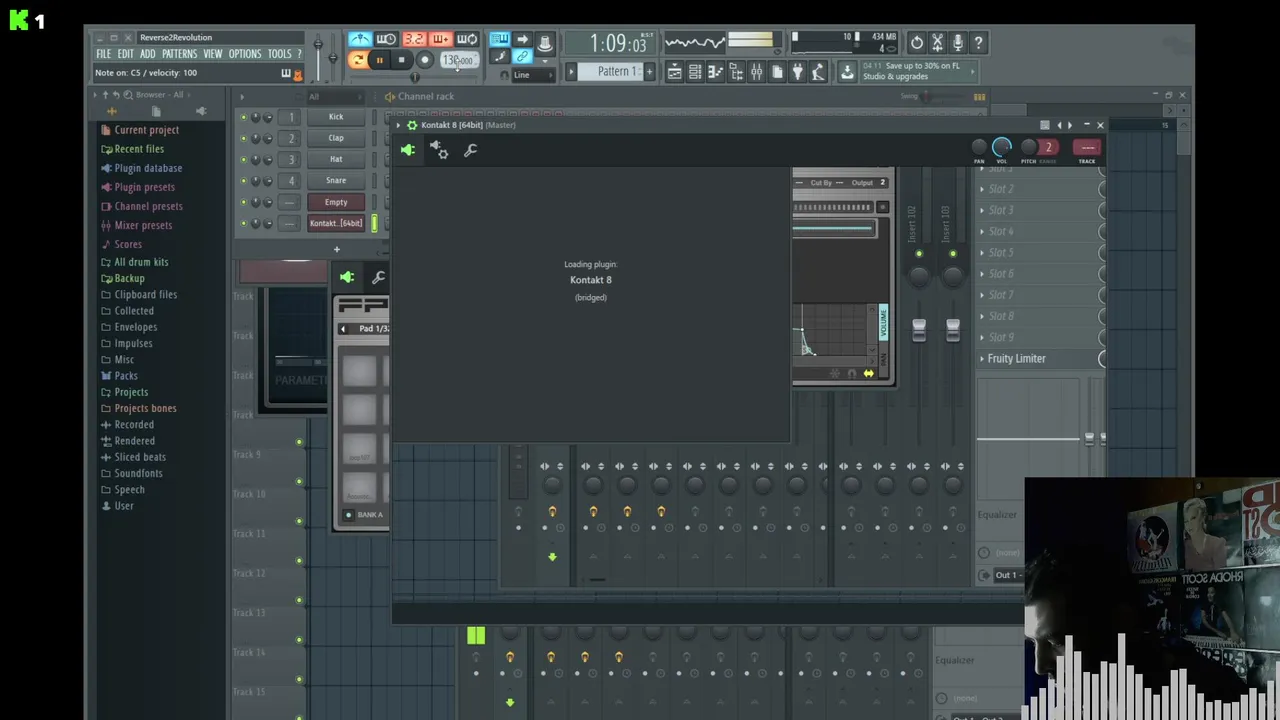Open the FILE menu
The image size is (1280, 720).
[x=103, y=54]
